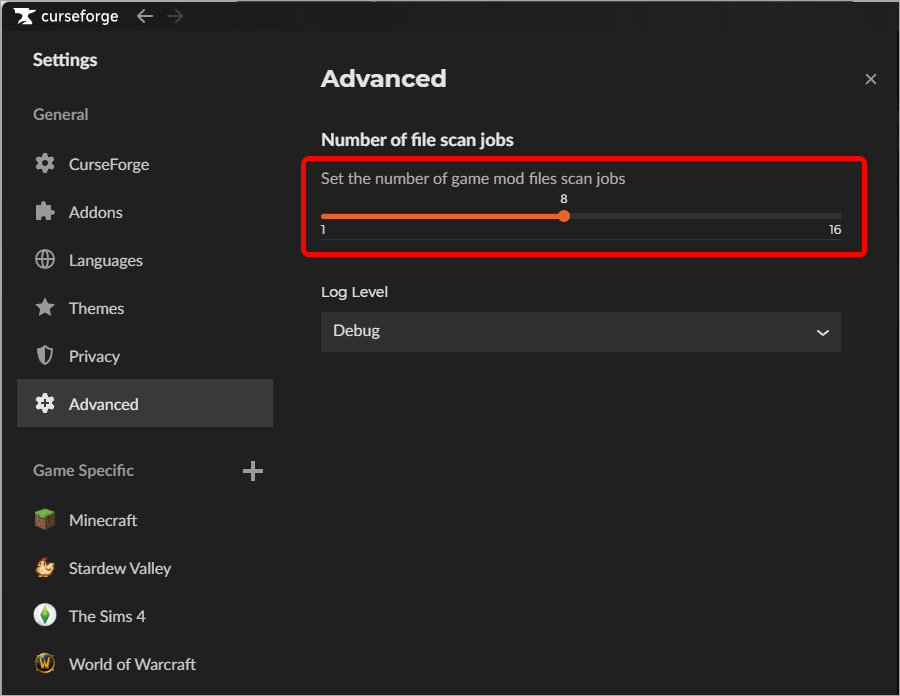Go back with the left arrow
Screen dimensions: 900x696
coord(145,16)
